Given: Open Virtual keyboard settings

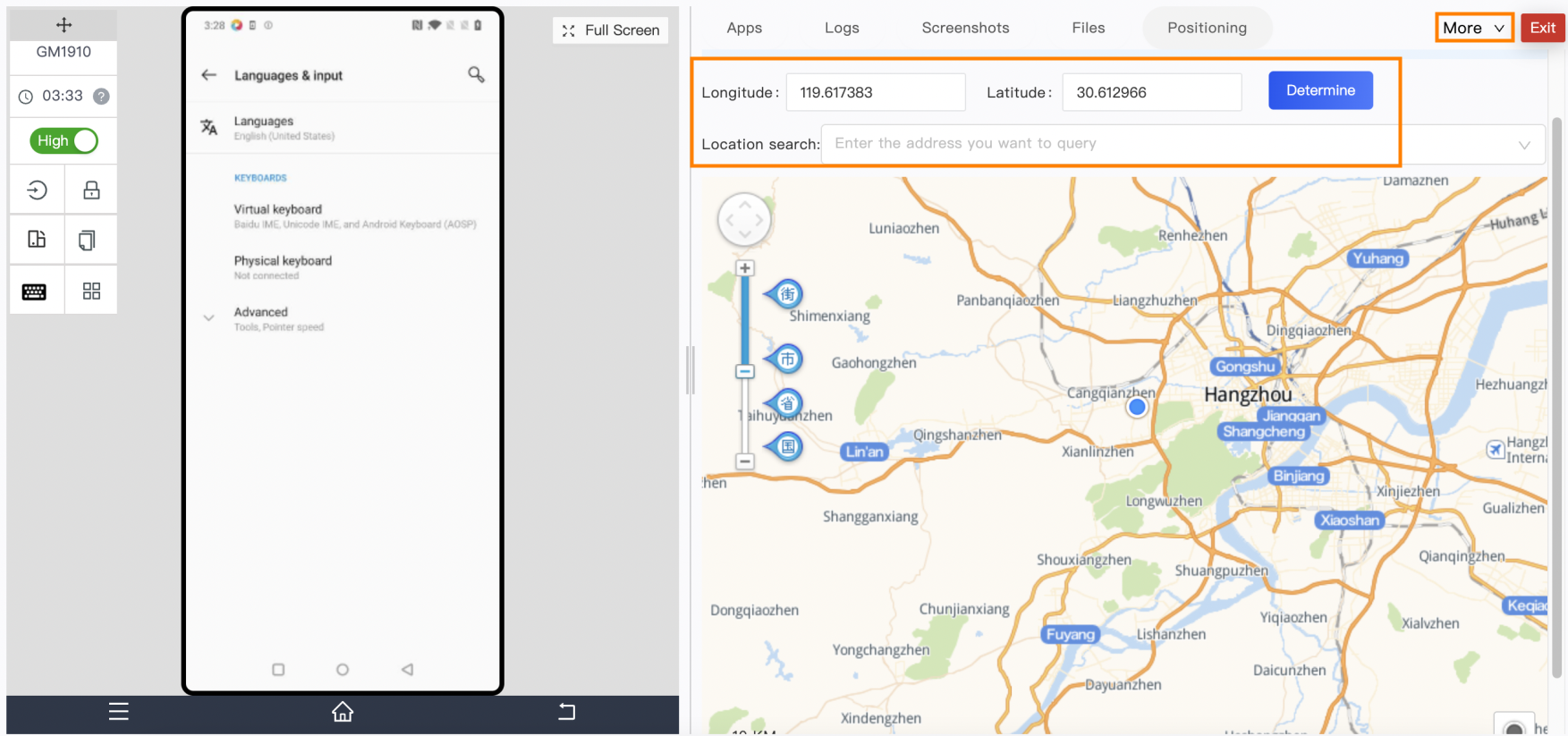Looking at the screenshot, I should click(343, 216).
